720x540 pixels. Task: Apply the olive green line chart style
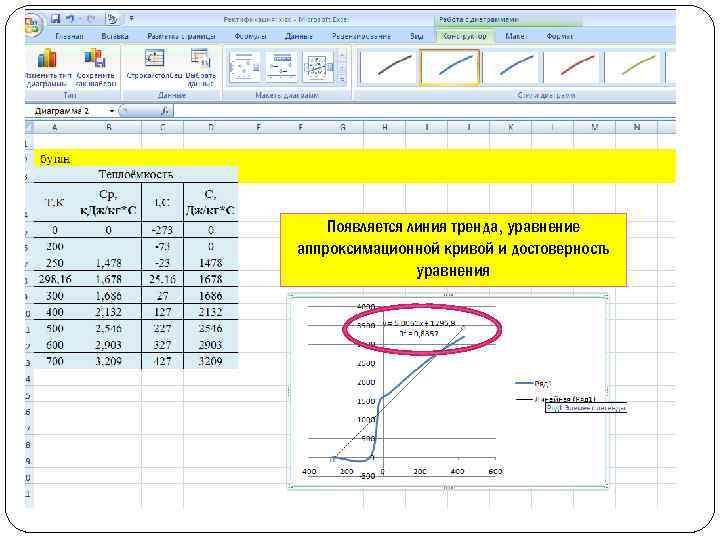(x=633, y=67)
